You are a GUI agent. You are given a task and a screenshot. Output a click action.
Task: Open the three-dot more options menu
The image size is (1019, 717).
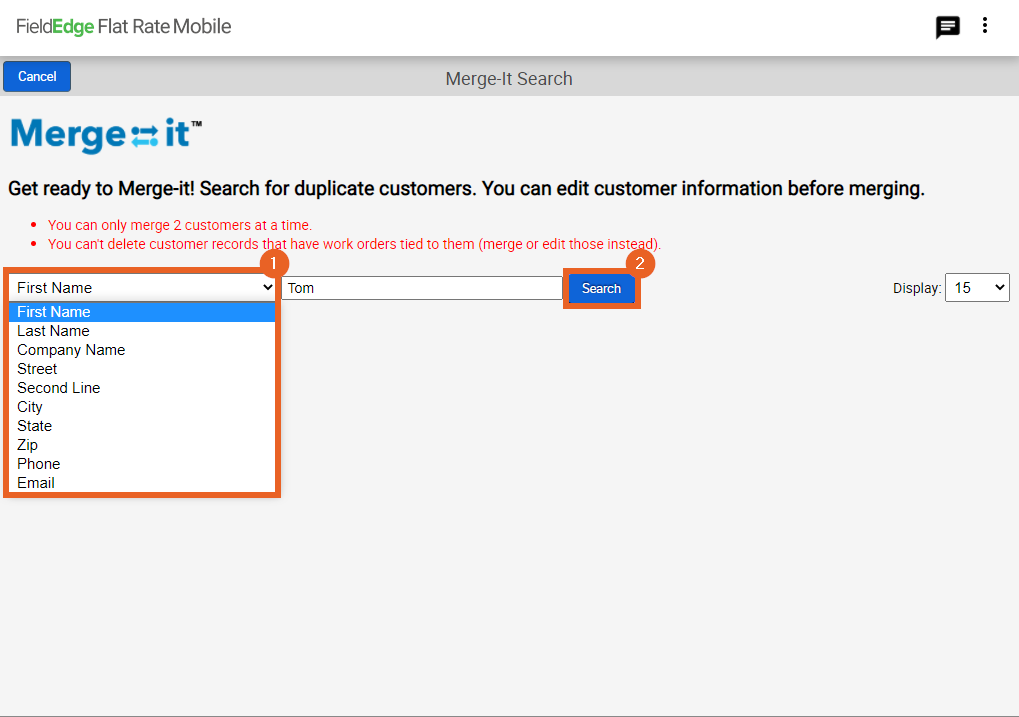coord(985,27)
